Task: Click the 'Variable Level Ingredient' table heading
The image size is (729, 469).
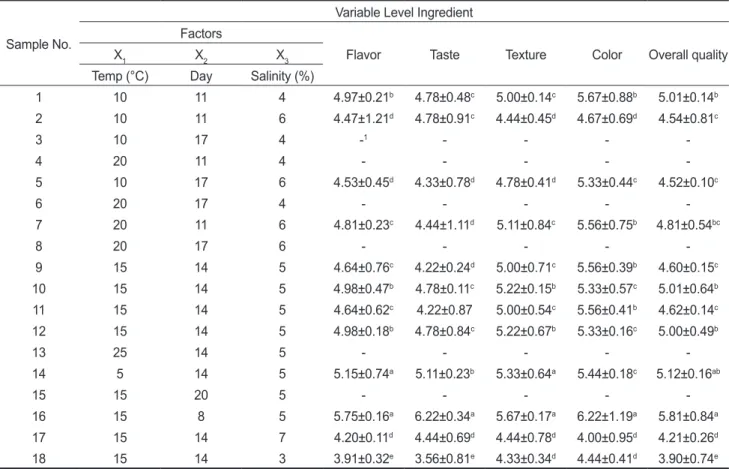Action: point(404,12)
